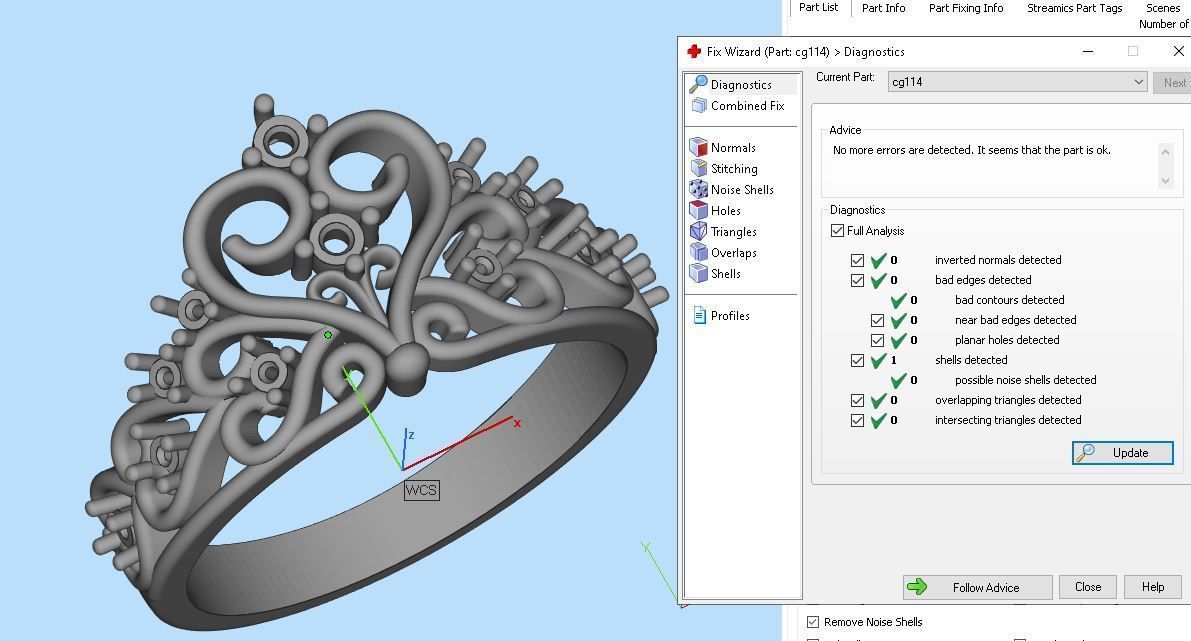
Task: Select the Combined Fix icon
Action: point(699,106)
